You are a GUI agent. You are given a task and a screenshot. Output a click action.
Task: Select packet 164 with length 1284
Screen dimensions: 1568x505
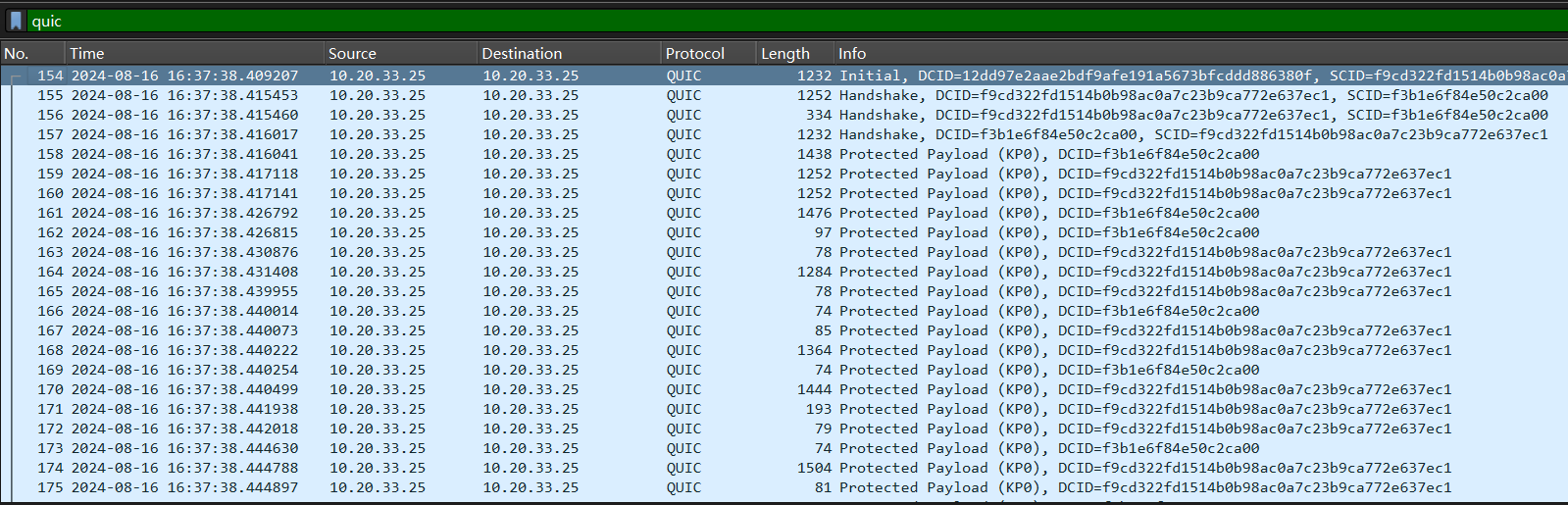588,272
